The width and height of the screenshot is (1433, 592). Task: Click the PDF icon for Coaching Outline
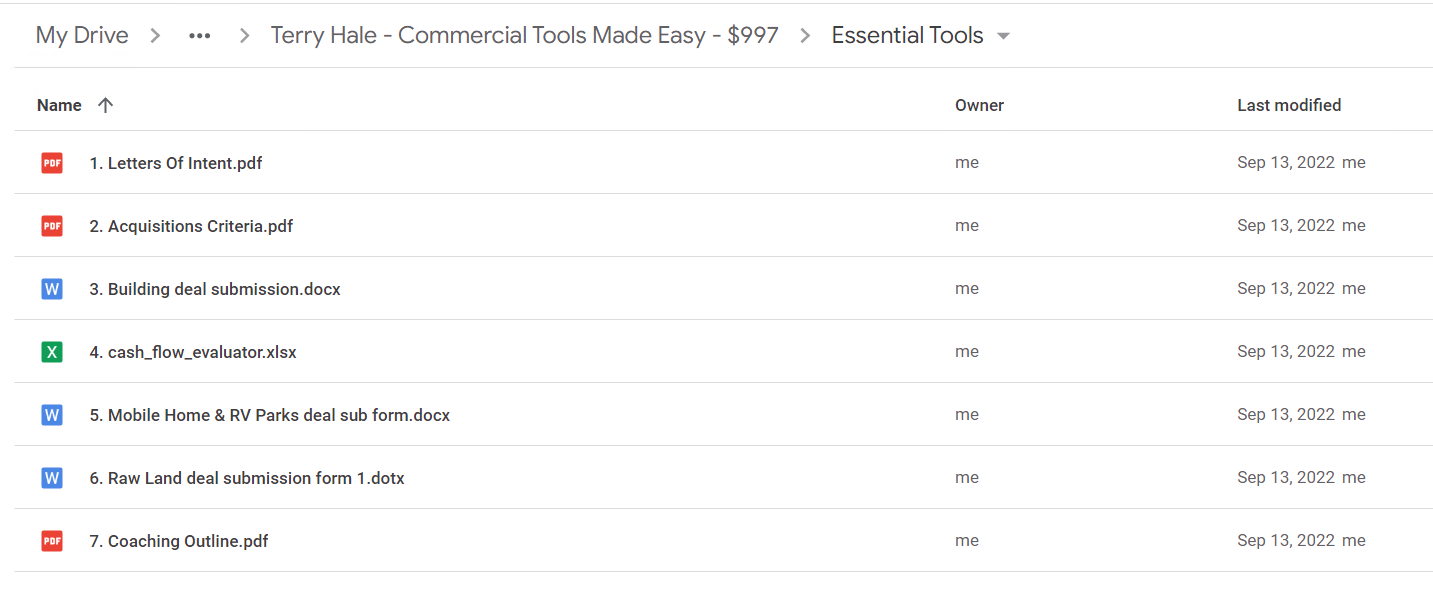(52, 540)
